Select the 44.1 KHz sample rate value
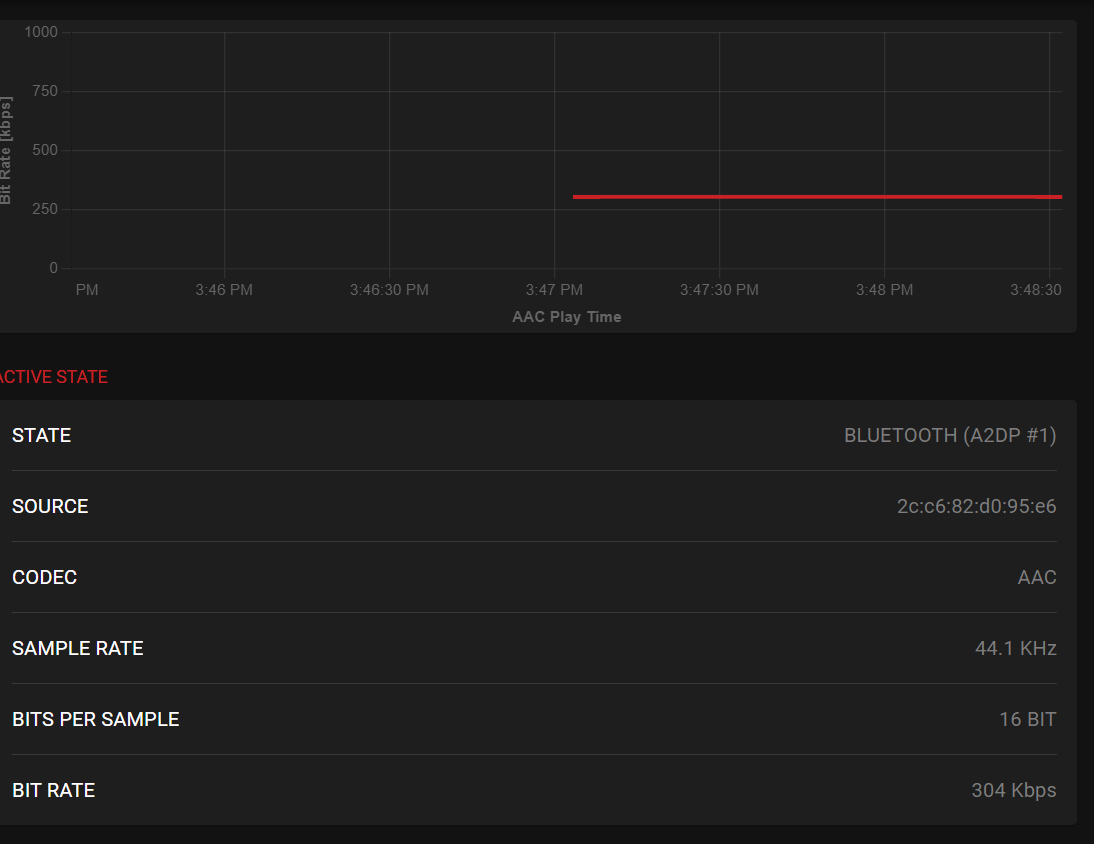 coord(1015,648)
